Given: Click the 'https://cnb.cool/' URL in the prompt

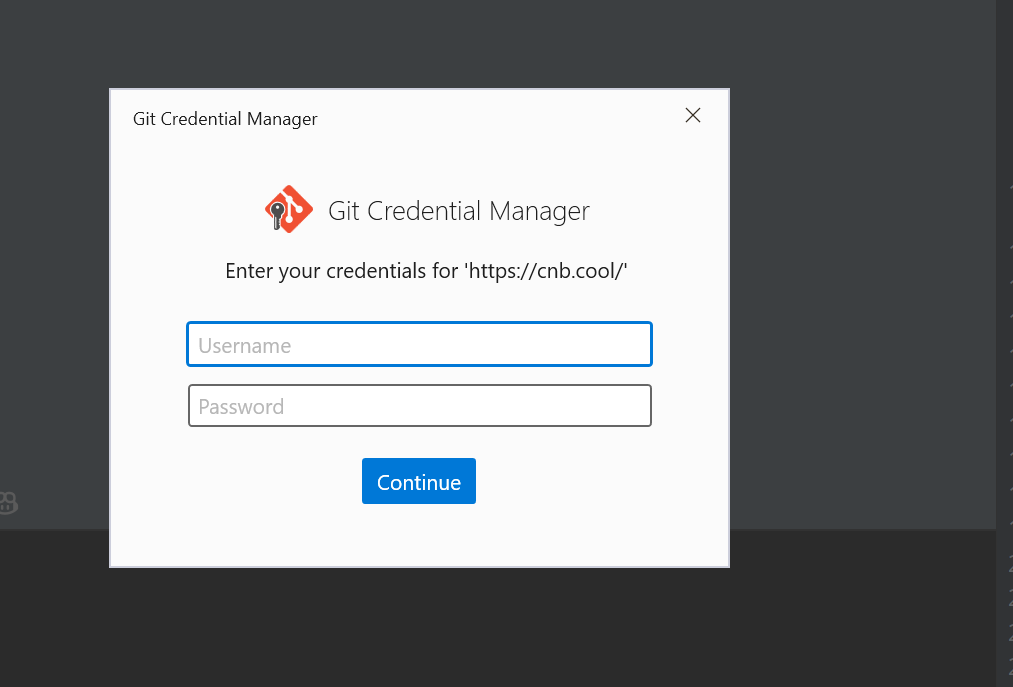Looking at the screenshot, I should click(546, 271).
